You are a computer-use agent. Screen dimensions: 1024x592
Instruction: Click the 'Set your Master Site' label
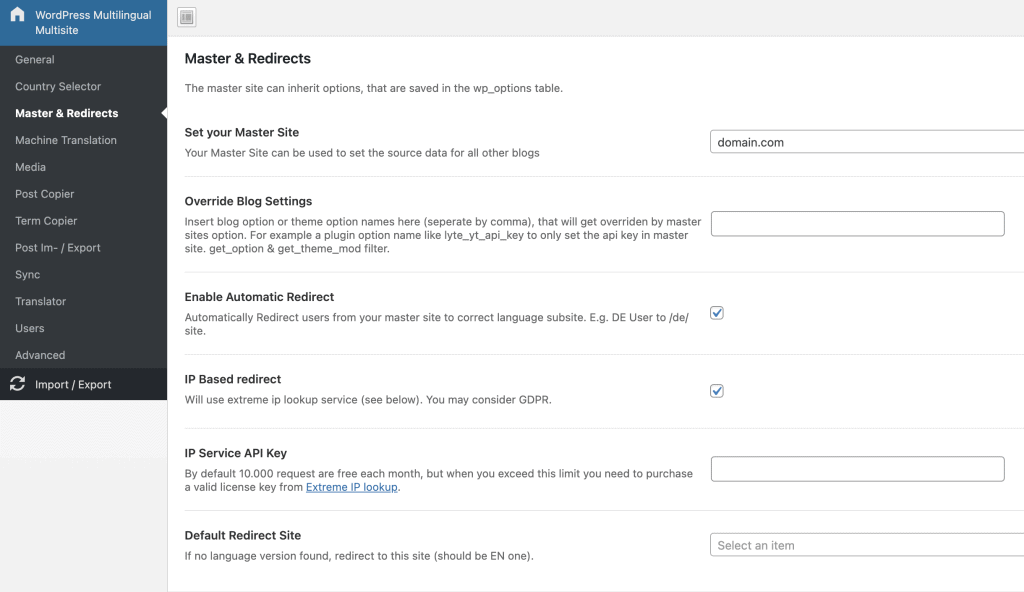(x=242, y=132)
